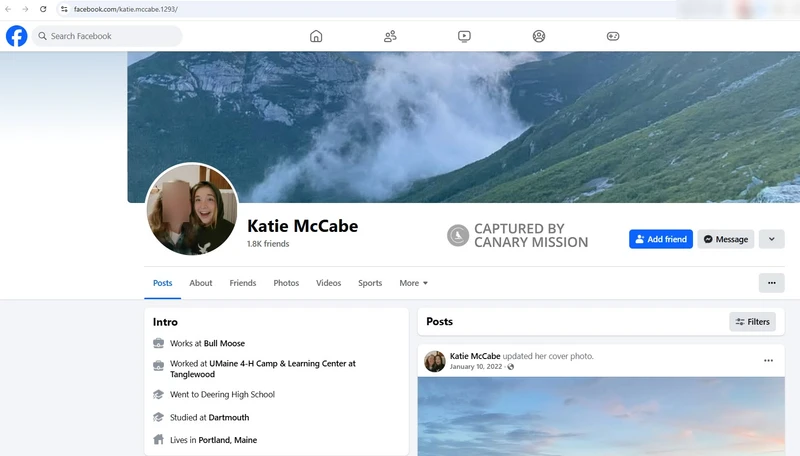The width and height of the screenshot is (800, 456).
Task: Switch to the Friends tab
Action: (243, 283)
